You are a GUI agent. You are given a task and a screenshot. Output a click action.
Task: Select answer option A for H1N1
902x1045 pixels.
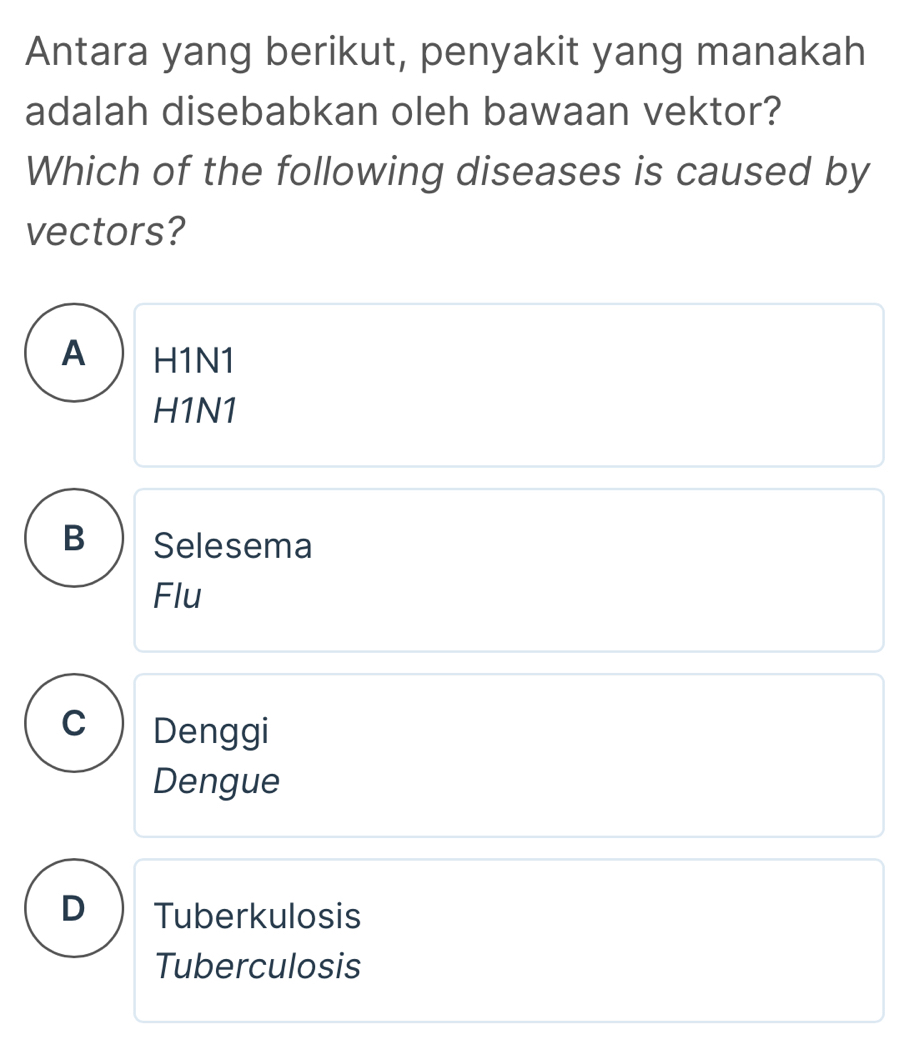509,383
